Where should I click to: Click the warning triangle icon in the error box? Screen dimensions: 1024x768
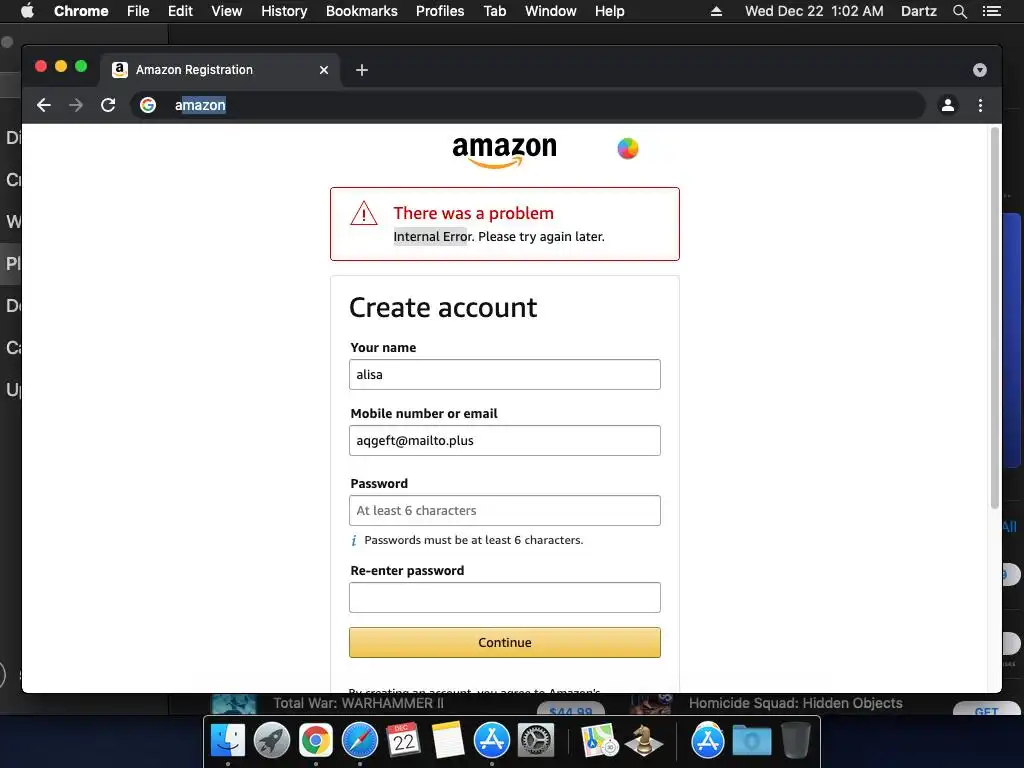pyautogui.click(x=364, y=214)
